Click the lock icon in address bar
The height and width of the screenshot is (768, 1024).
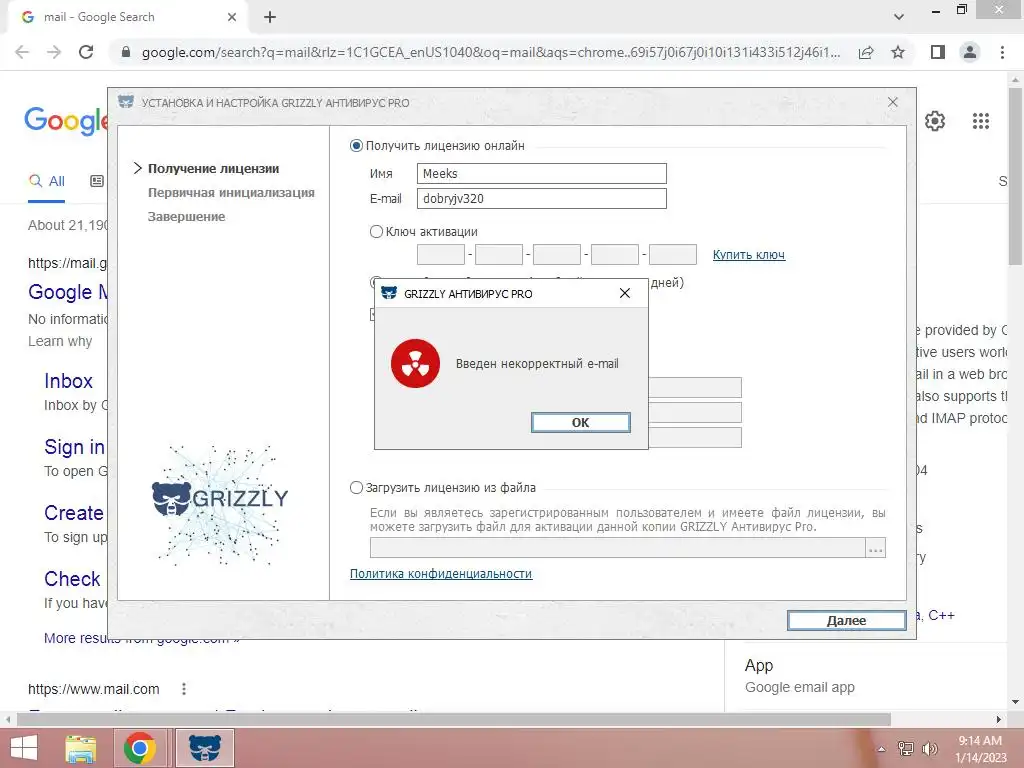(x=126, y=52)
